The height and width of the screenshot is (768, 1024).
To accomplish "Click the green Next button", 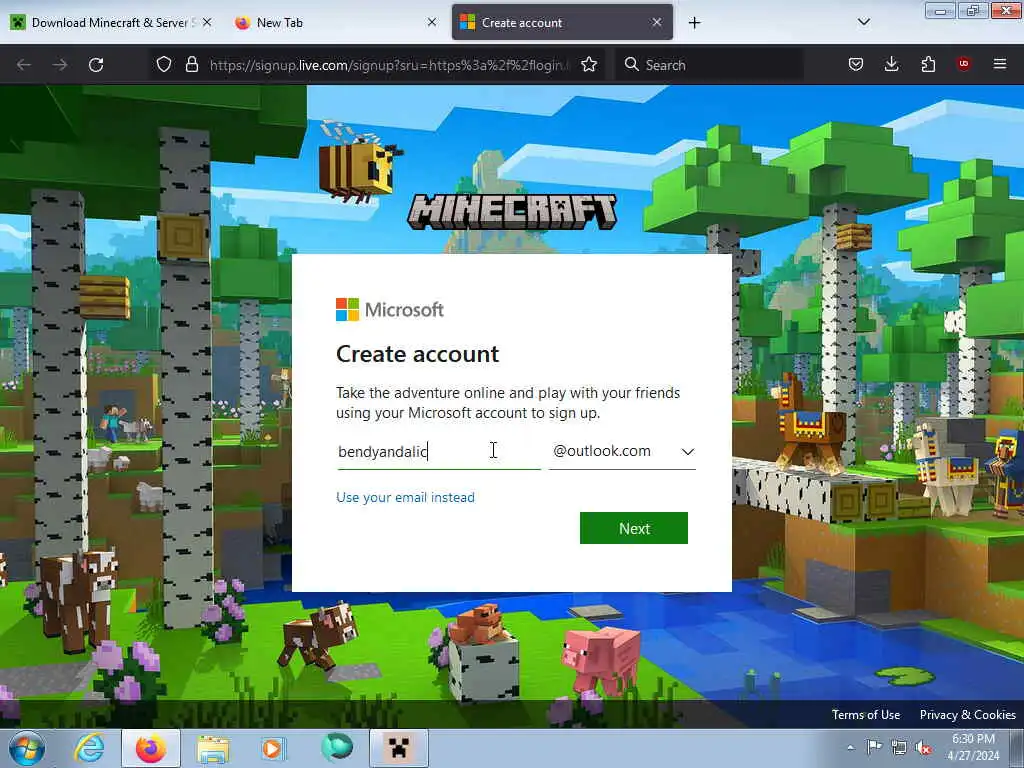I will 633,528.
